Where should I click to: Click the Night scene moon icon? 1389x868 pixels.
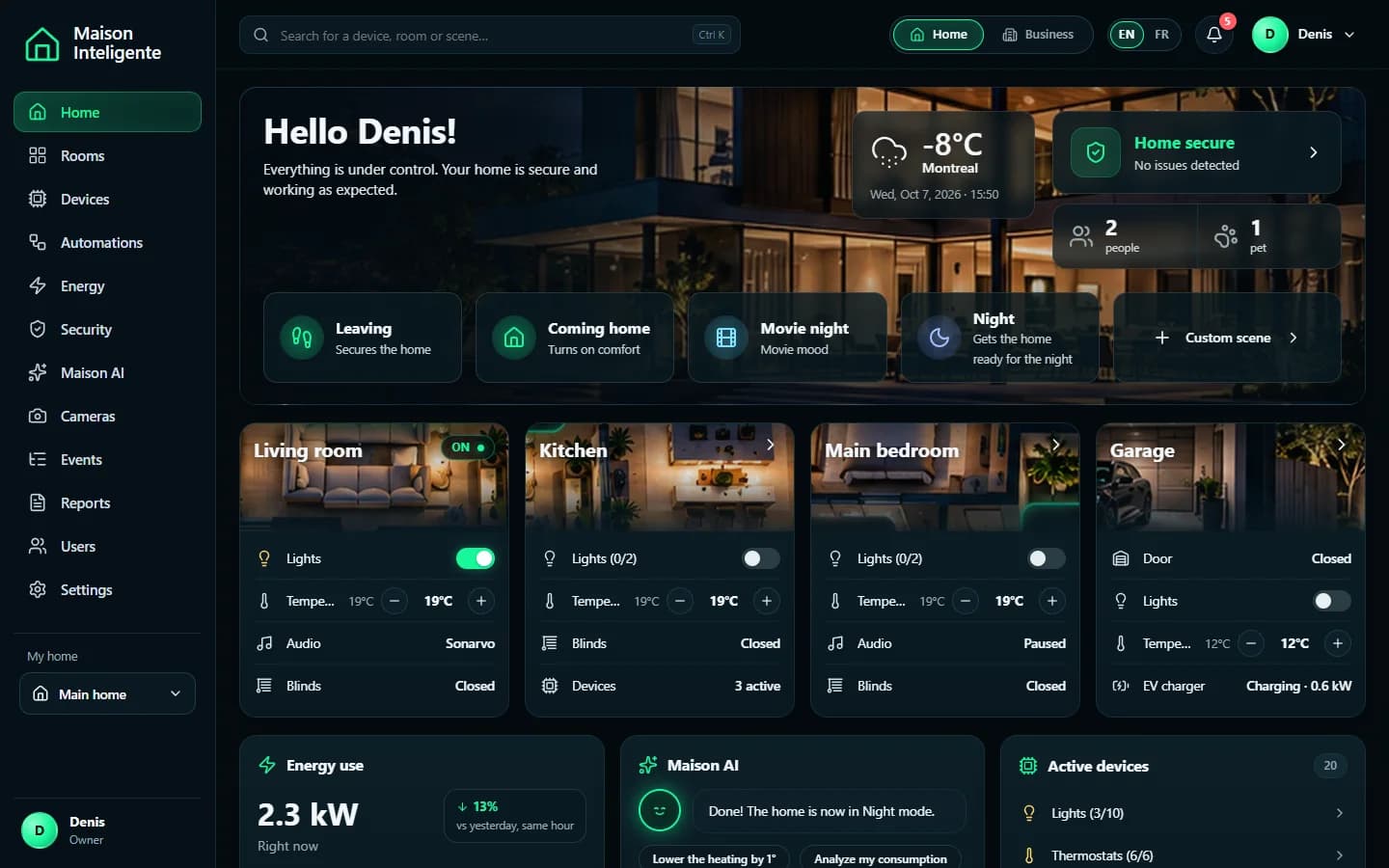(x=939, y=338)
